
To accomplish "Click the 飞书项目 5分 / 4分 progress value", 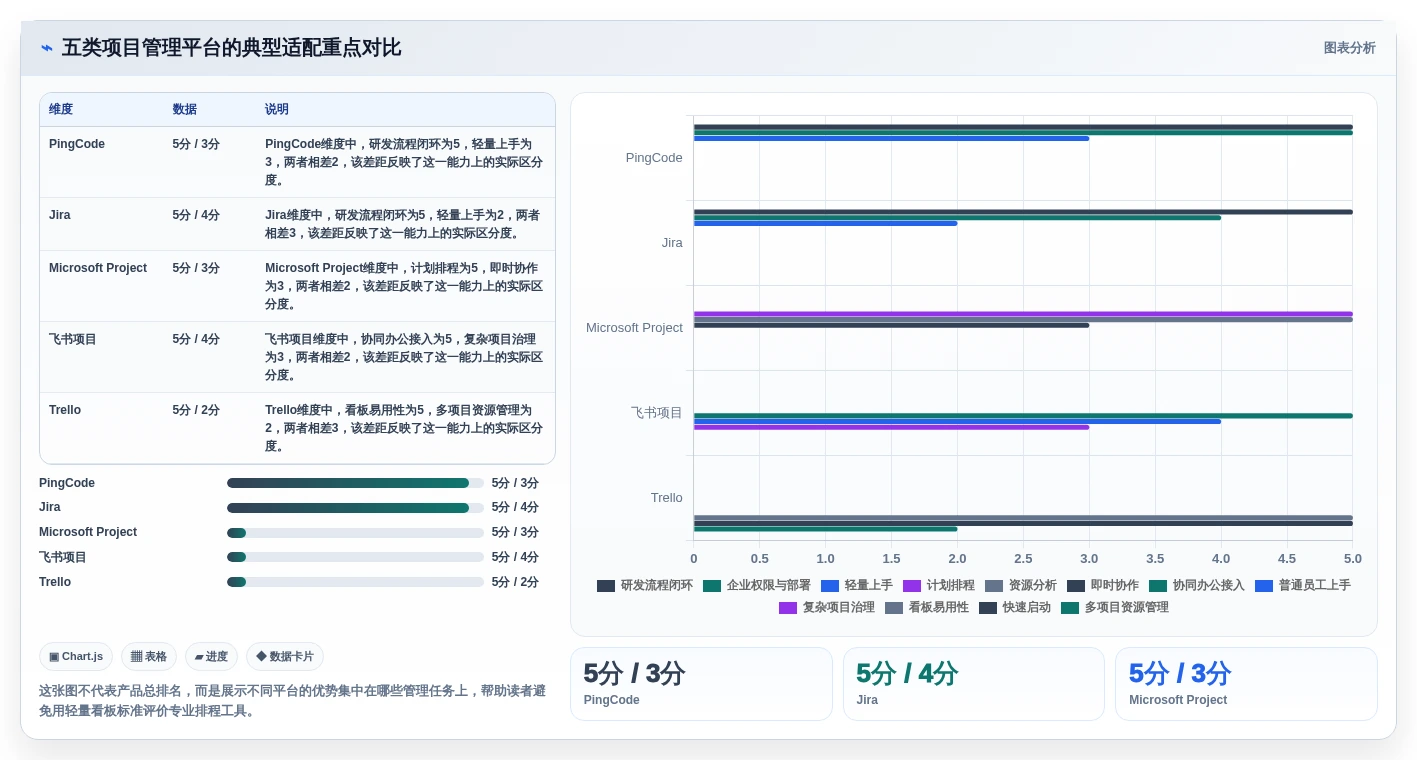I will pyautogui.click(x=515, y=557).
